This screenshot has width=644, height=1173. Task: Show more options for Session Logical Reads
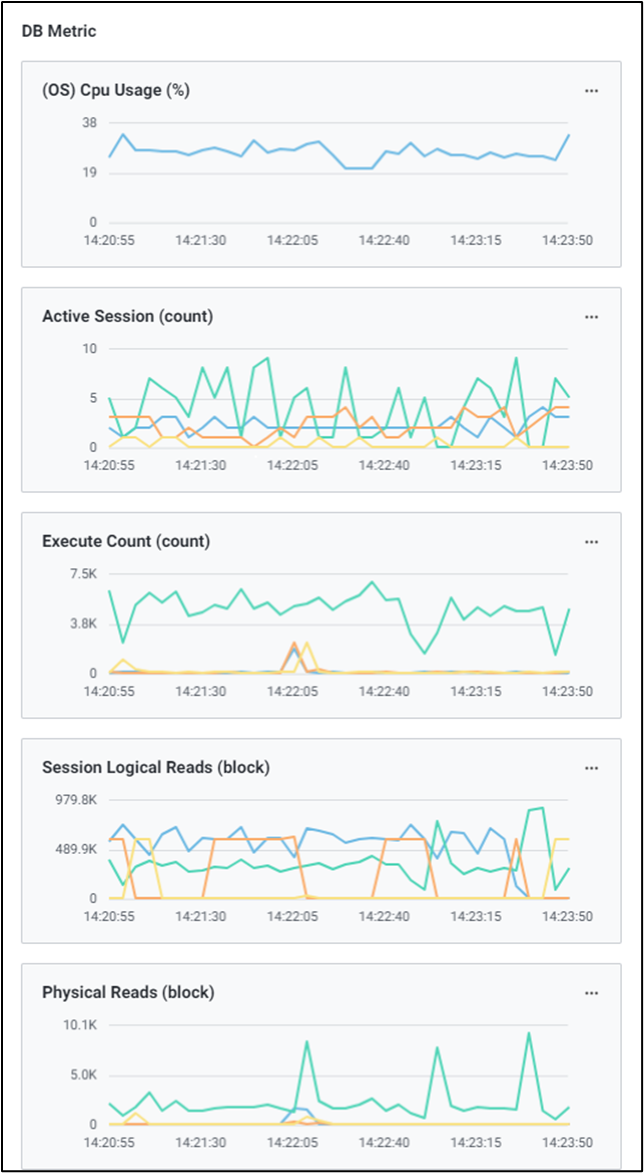[591, 768]
